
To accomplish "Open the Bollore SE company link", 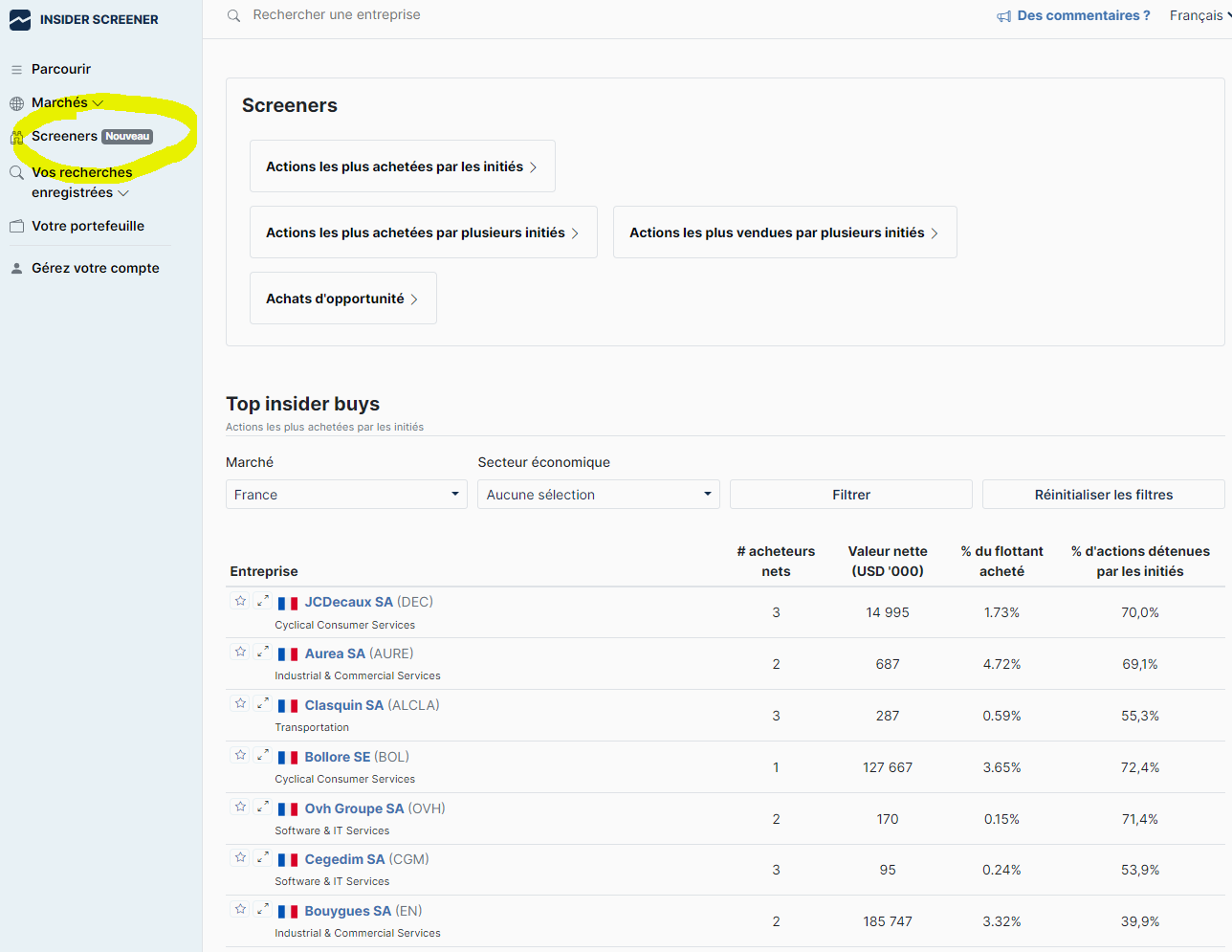I will [338, 757].
